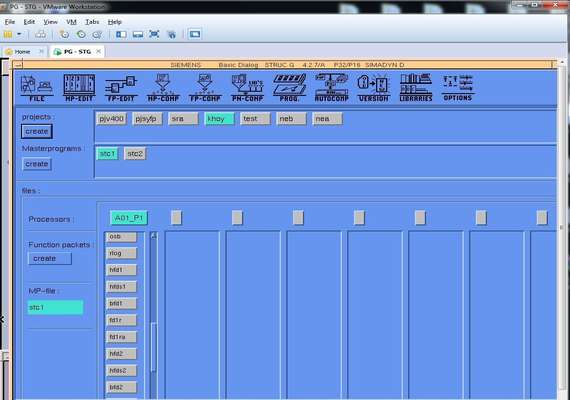
Task: Click the function packet list scroll-up arrow
Action: 153,236
